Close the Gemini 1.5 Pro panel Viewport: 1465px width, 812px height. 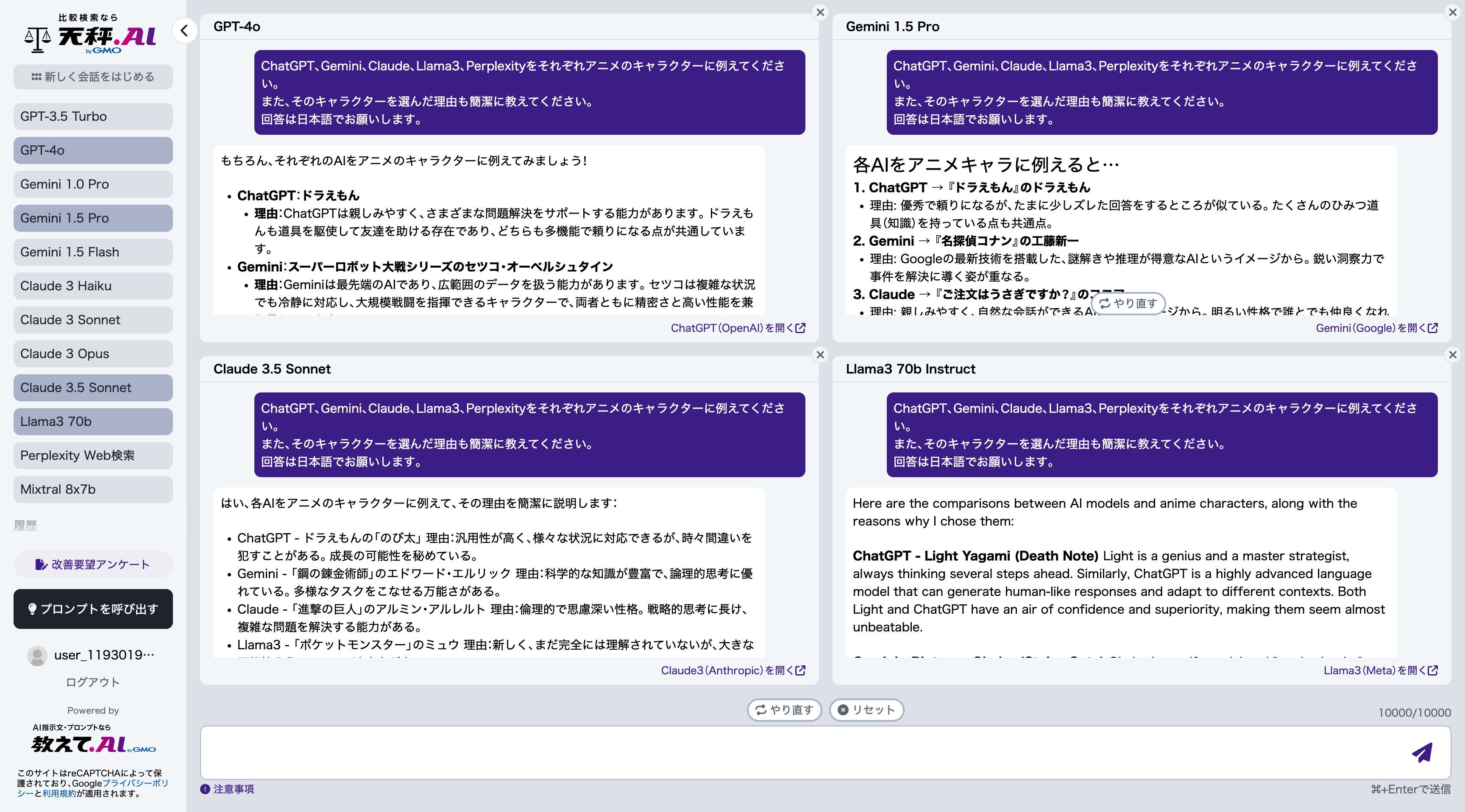tap(1452, 13)
